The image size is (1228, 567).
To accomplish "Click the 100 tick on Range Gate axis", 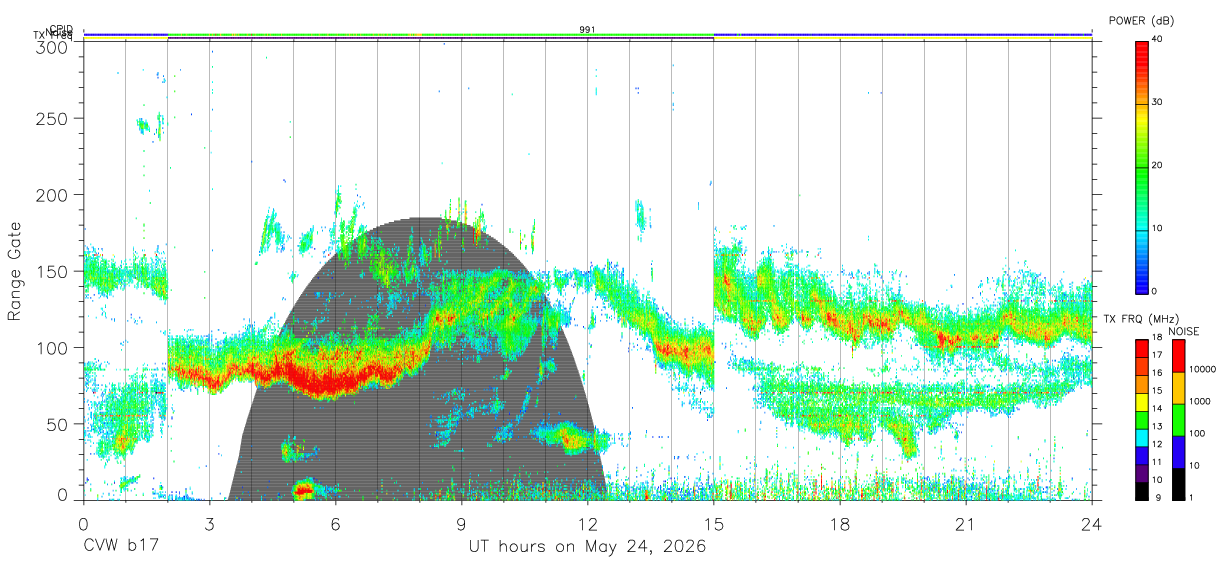I will (x=51, y=347).
